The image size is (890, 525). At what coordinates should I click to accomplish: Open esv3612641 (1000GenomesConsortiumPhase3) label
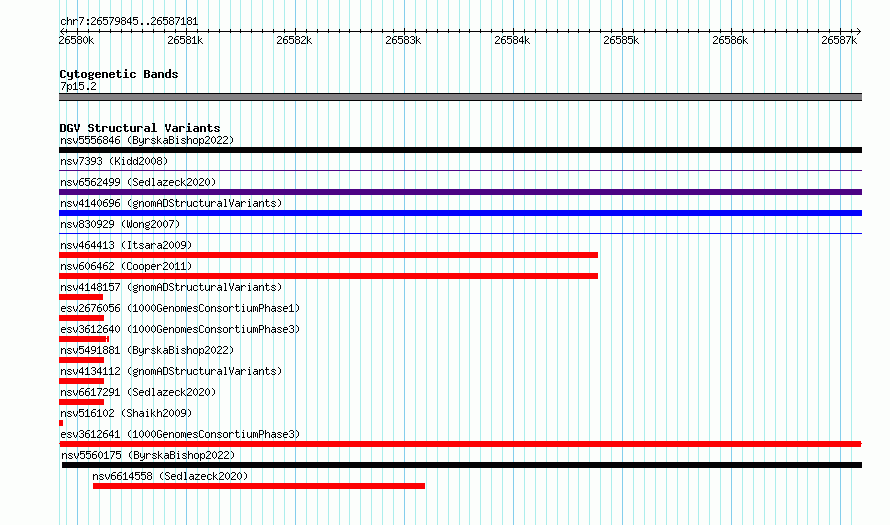(180, 434)
